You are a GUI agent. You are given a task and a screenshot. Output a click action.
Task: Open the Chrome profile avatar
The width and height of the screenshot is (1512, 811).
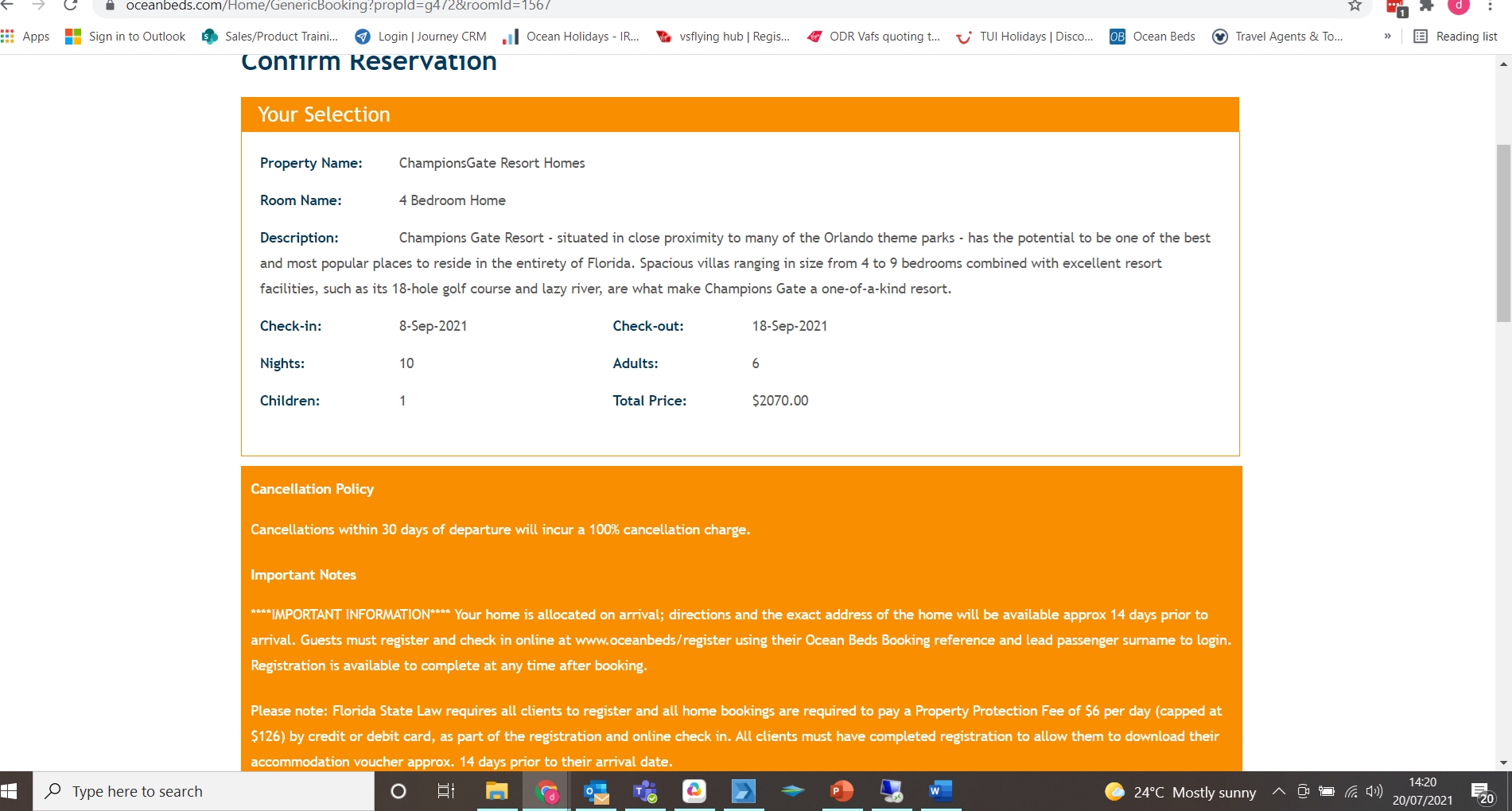click(x=1459, y=6)
